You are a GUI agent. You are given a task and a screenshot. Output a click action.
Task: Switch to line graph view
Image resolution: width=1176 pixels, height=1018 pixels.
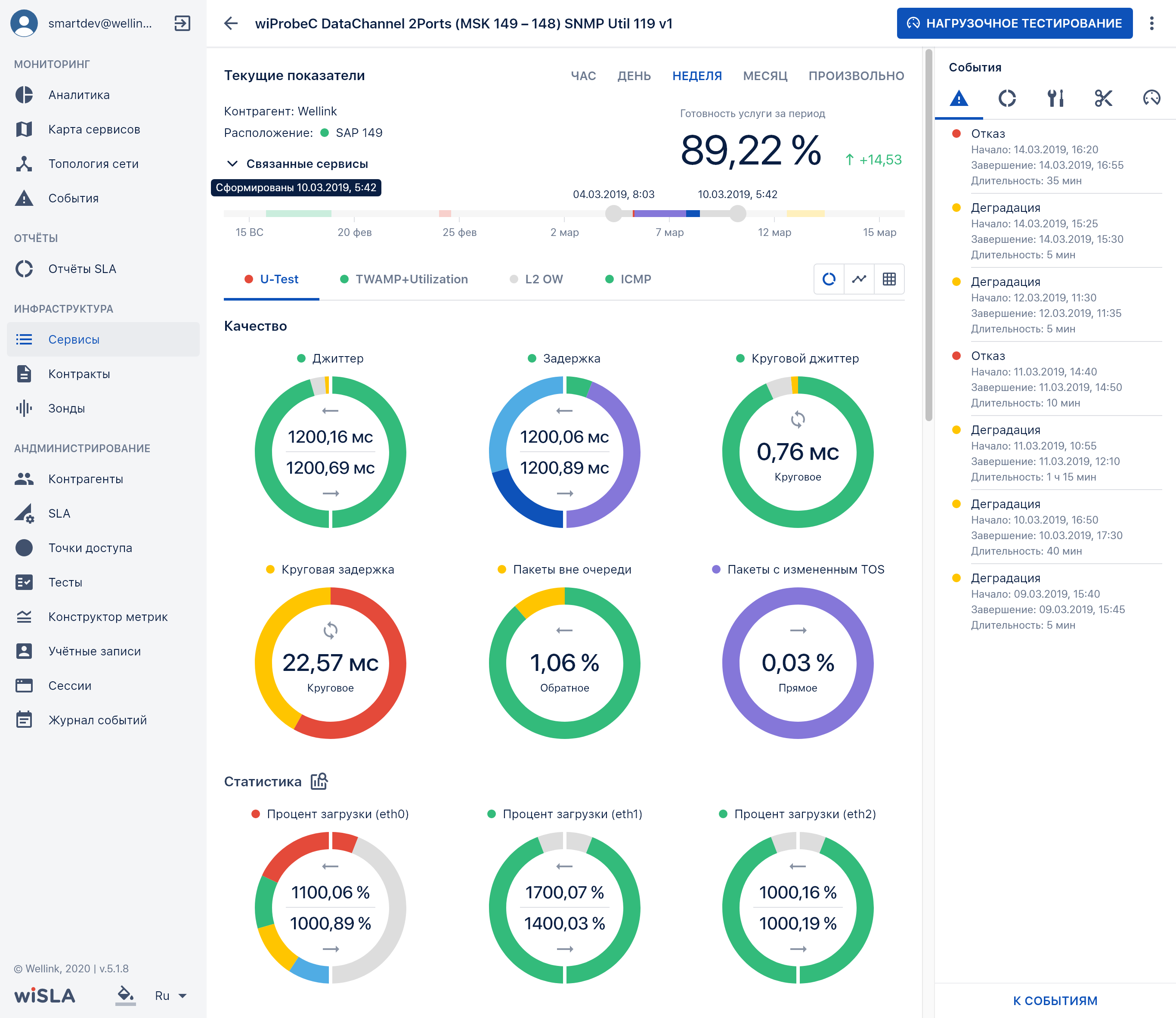859,279
